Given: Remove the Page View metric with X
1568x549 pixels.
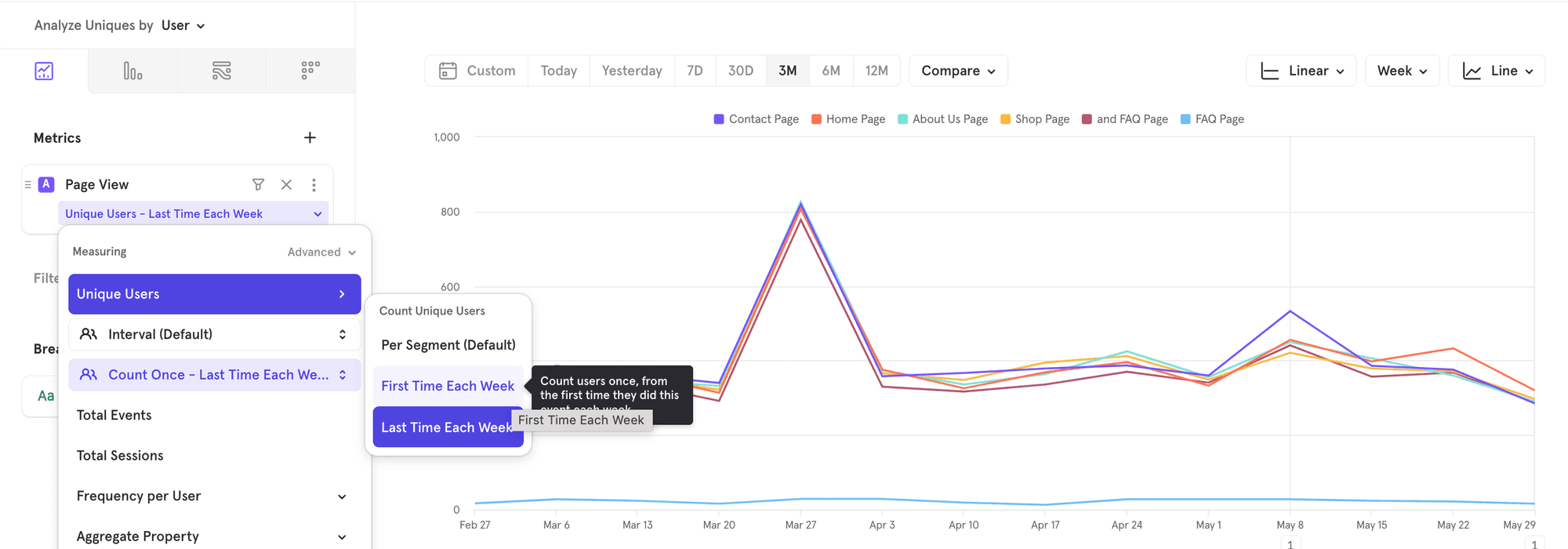Looking at the screenshot, I should [286, 185].
